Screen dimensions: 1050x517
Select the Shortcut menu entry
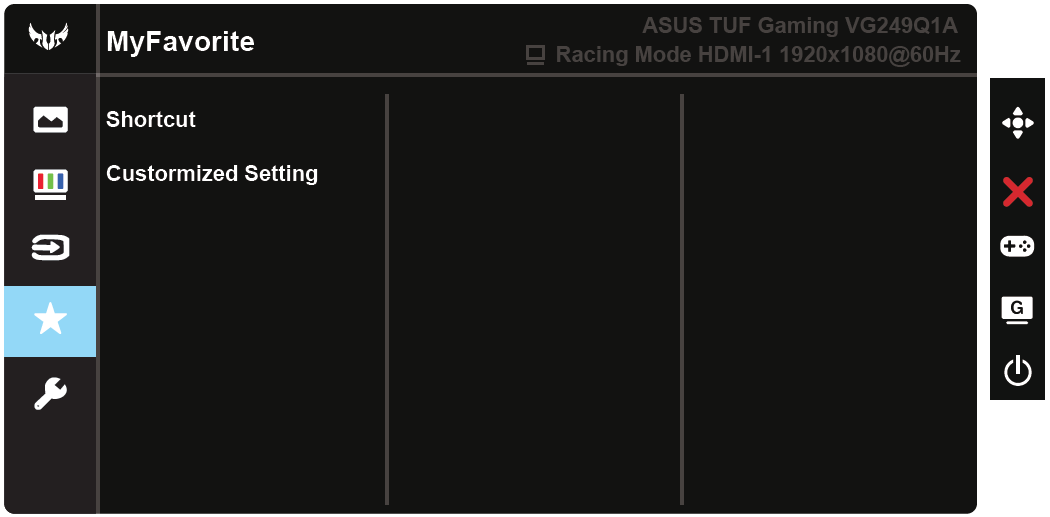click(151, 120)
